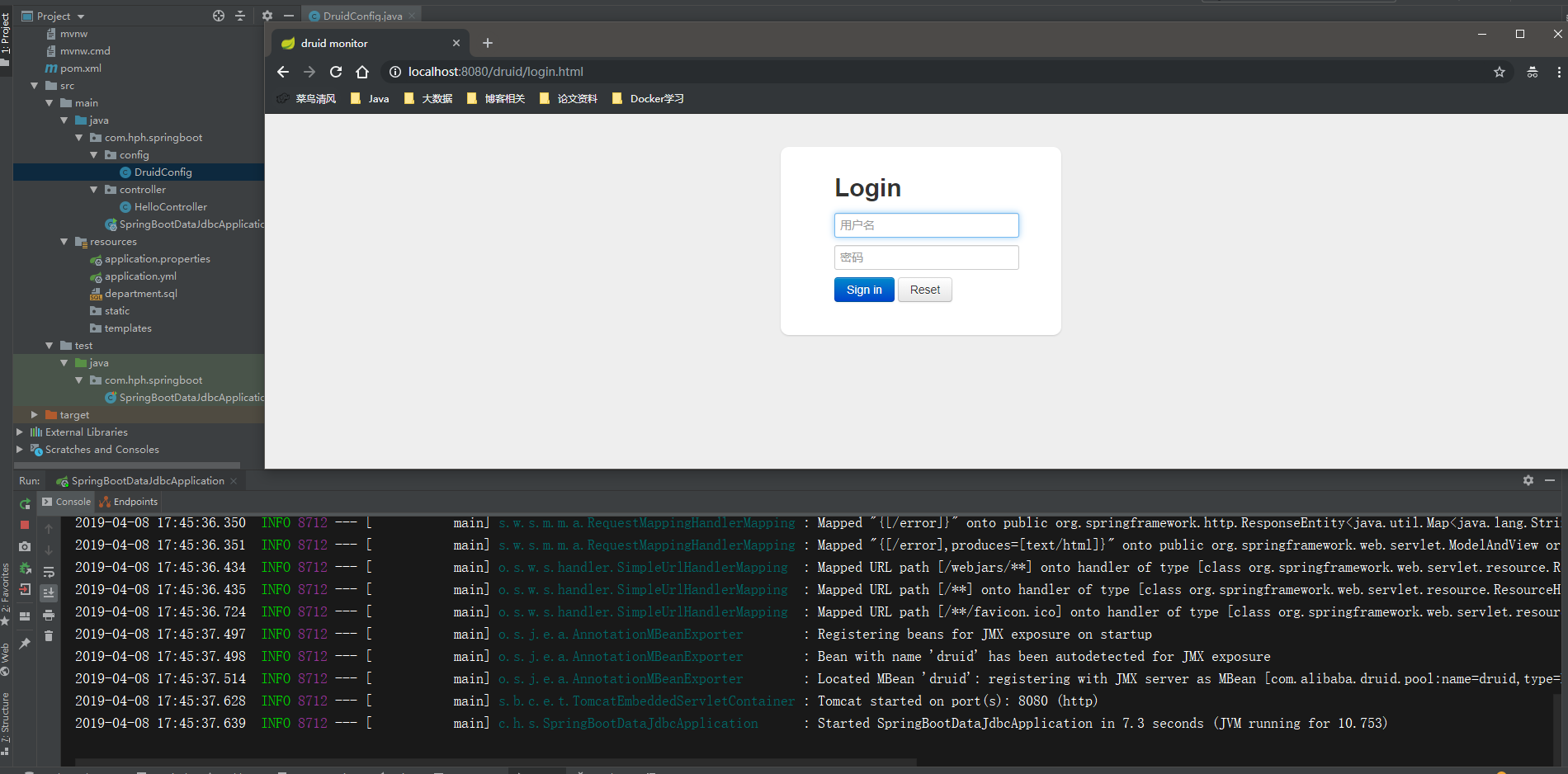The height and width of the screenshot is (774, 1568).
Task: Click the exit icon in the Run toolbar
Action: point(25,590)
